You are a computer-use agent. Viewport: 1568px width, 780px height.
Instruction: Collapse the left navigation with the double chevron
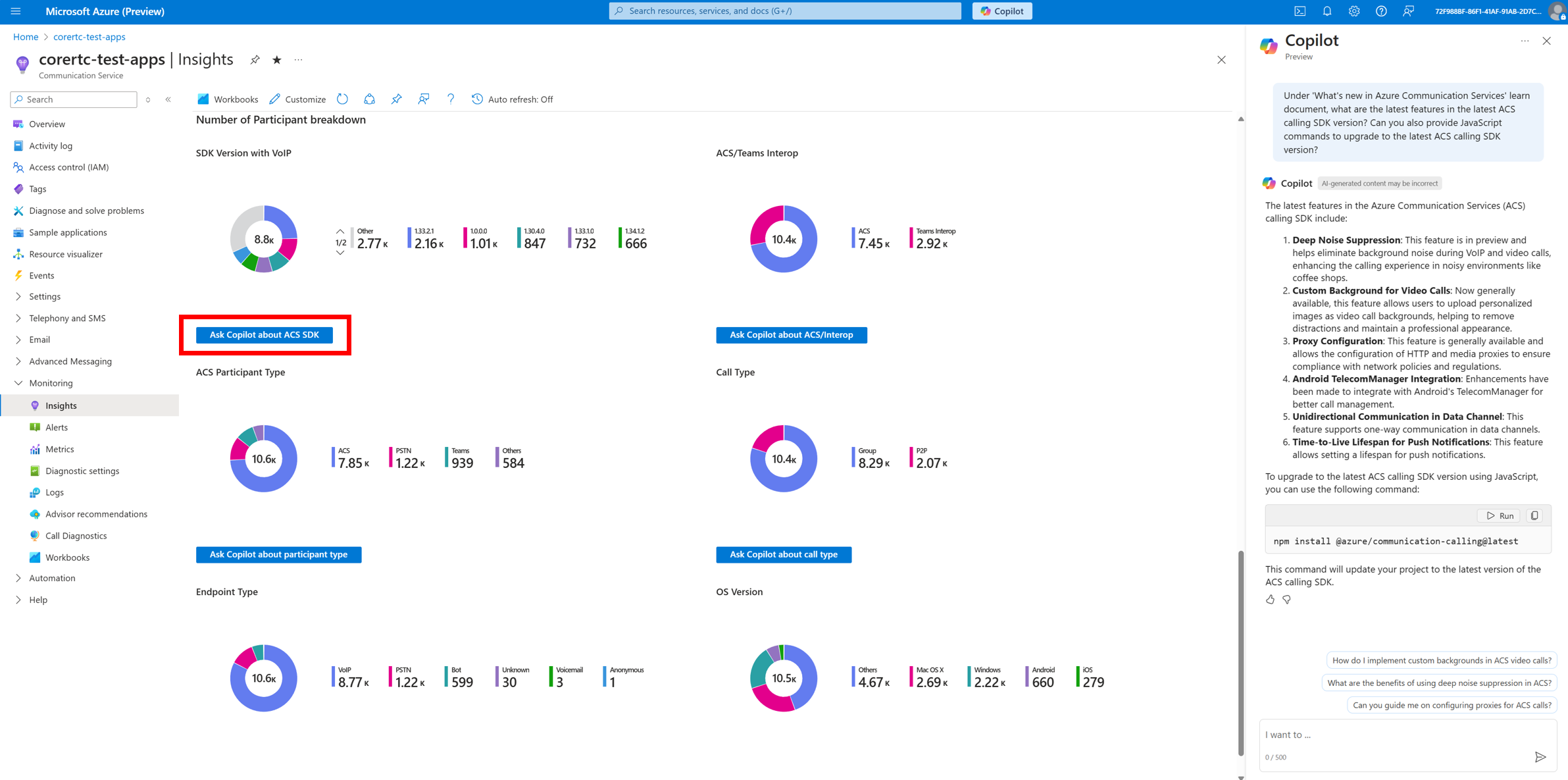[x=168, y=99]
